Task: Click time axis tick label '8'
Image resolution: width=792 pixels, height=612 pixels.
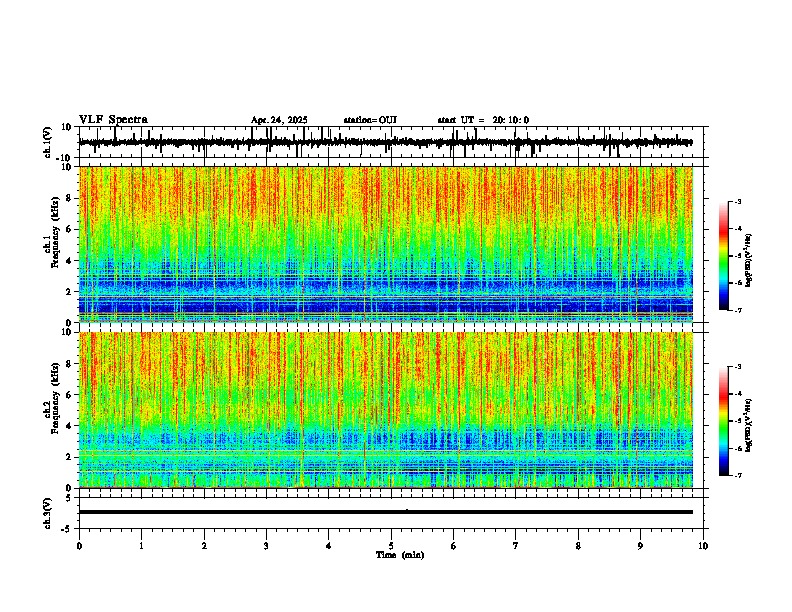Action: 578,545
